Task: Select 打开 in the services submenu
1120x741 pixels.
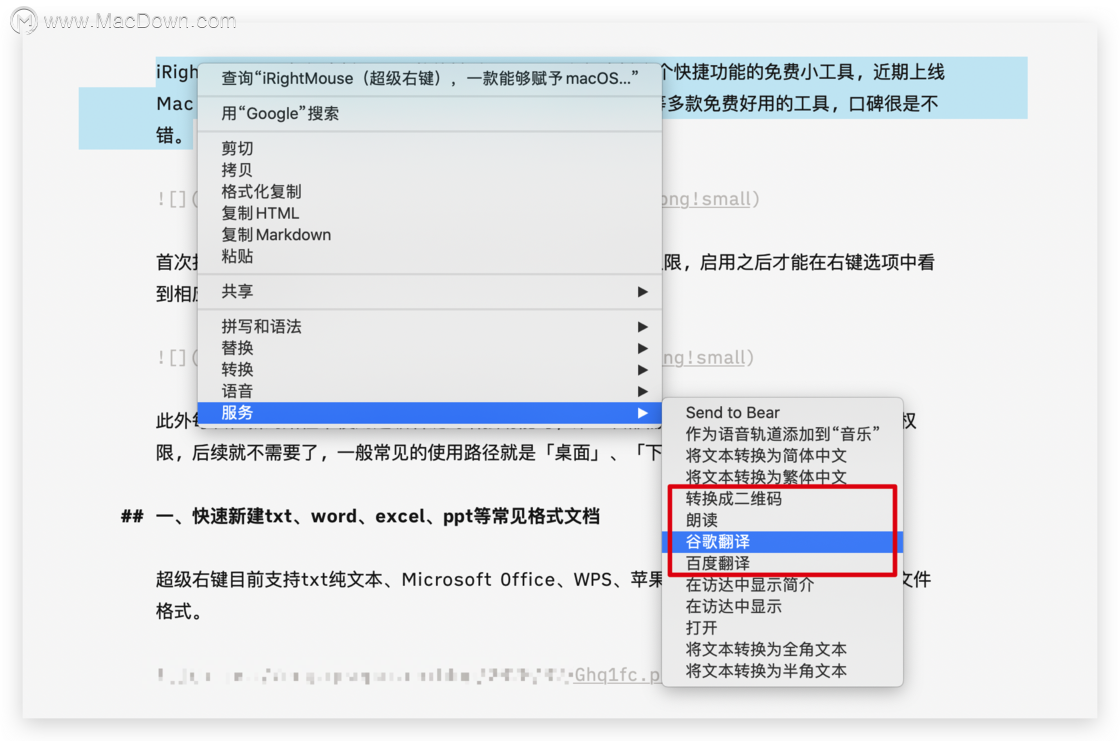Action: click(x=782, y=627)
